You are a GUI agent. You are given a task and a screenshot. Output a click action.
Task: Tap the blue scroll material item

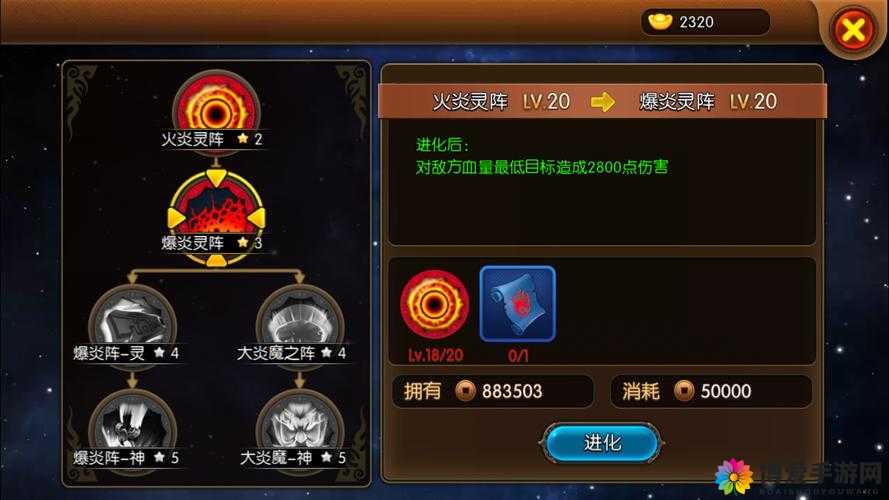pyautogui.click(x=518, y=304)
